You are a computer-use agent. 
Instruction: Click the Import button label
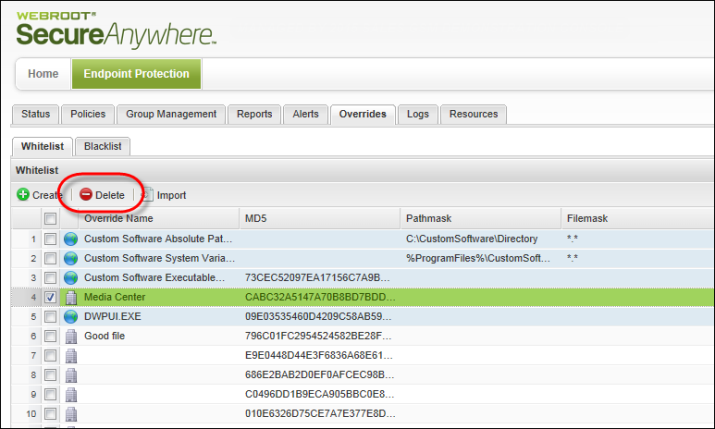[x=171, y=195]
